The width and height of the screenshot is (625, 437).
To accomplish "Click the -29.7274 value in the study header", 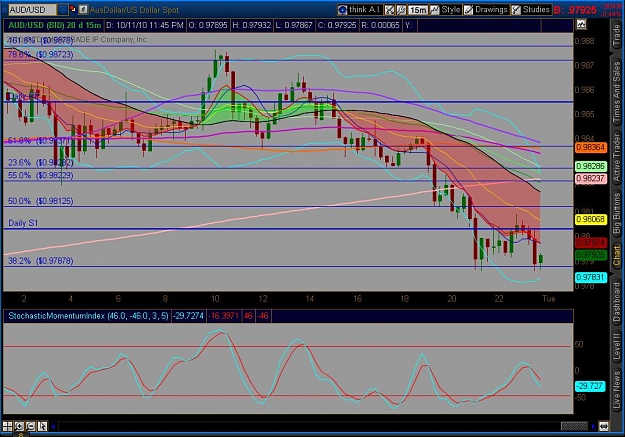I will pyautogui.click(x=188, y=316).
